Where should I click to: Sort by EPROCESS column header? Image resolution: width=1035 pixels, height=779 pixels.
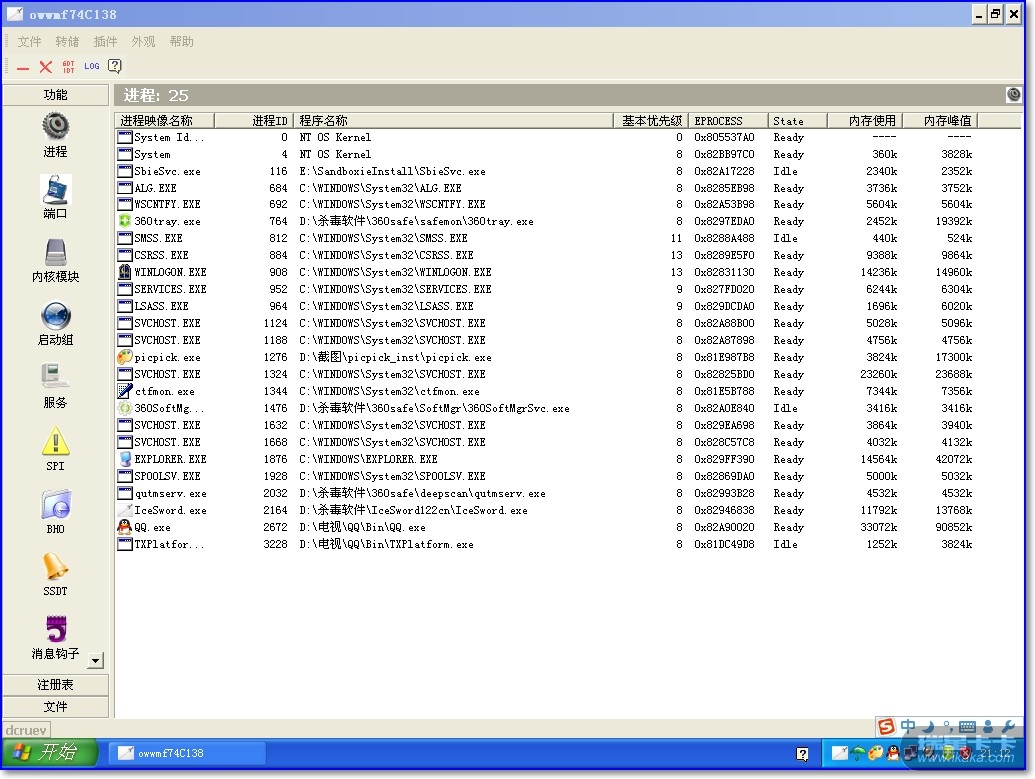(727, 121)
